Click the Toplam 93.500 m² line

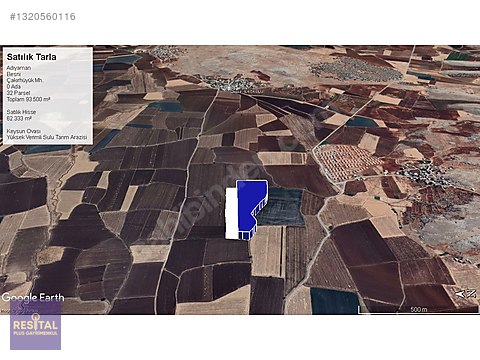tap(28, 99)
